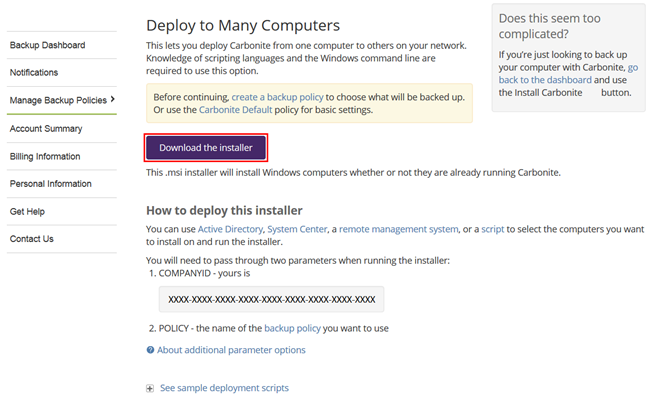This screenshot has width=650, height=397.
Task: Open the remote management system link
Action: [399, 229]
